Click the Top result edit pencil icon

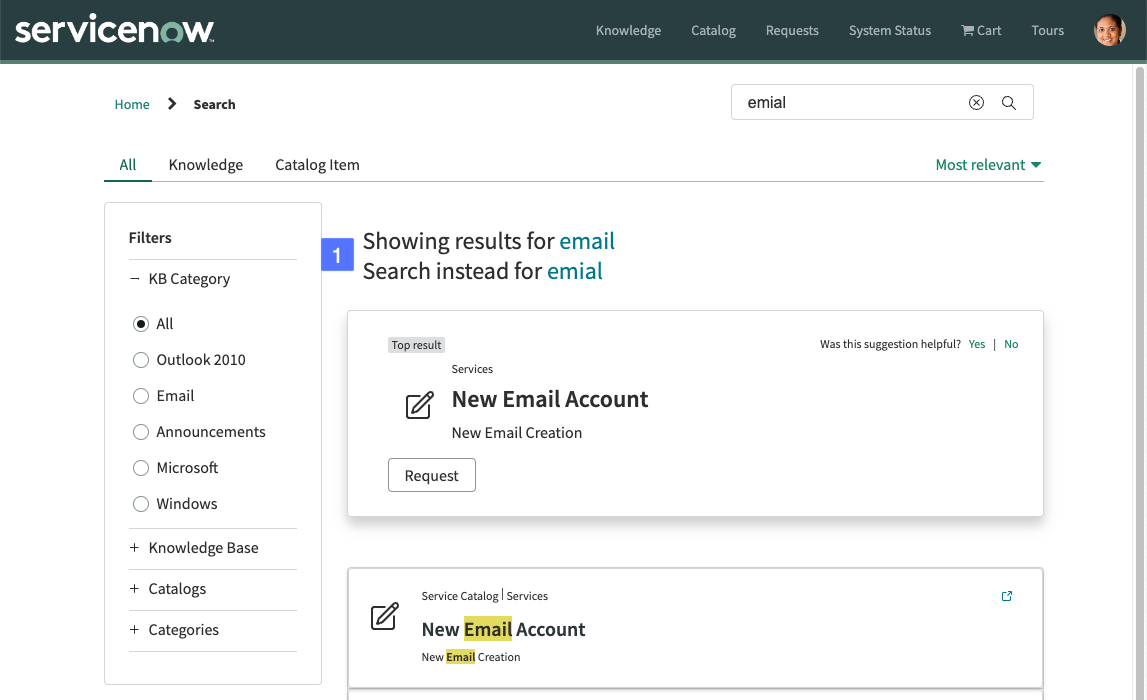(x=419, y=405)
